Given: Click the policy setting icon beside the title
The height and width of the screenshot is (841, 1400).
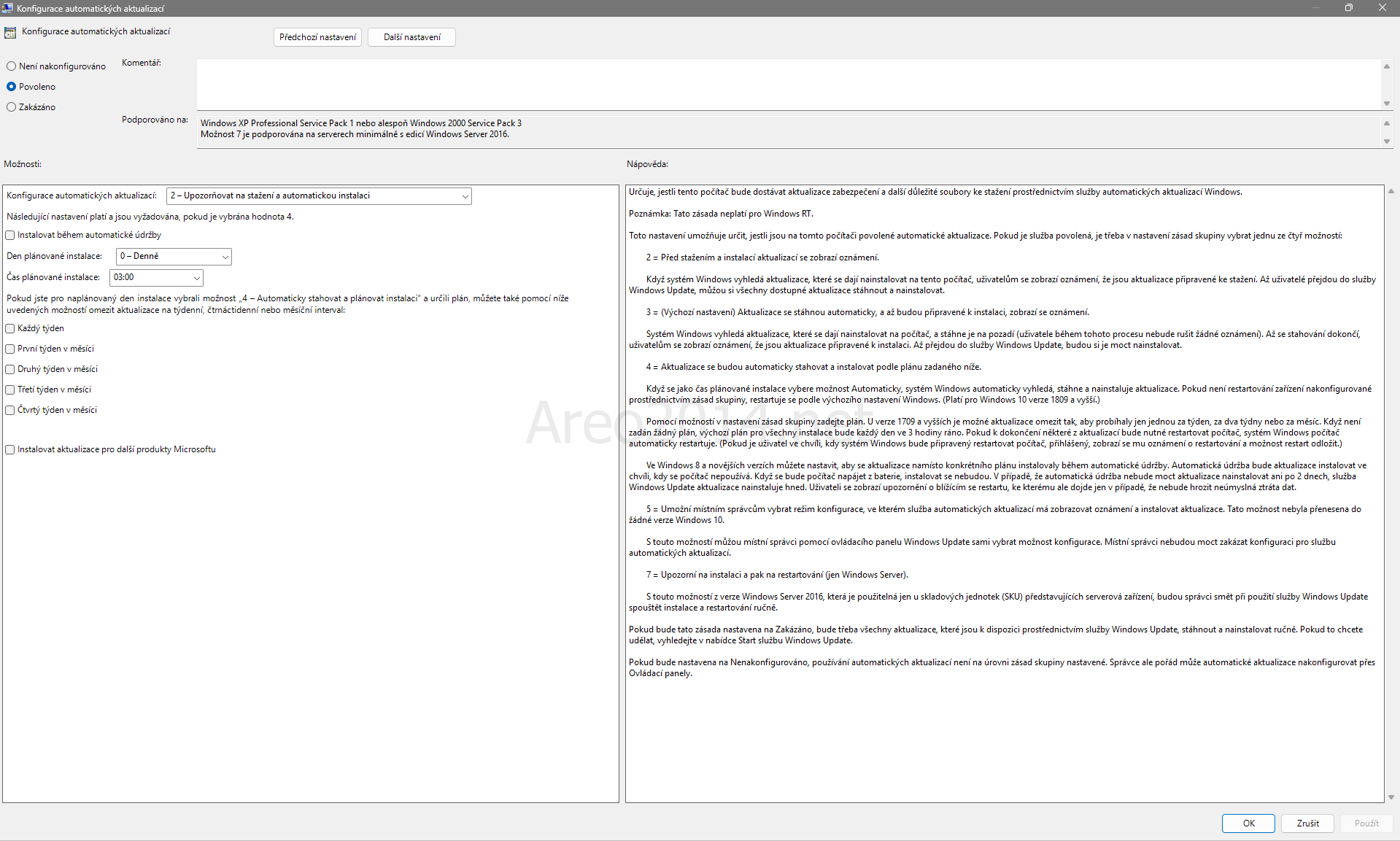Looking at the screenshot, I should point(10,33).
